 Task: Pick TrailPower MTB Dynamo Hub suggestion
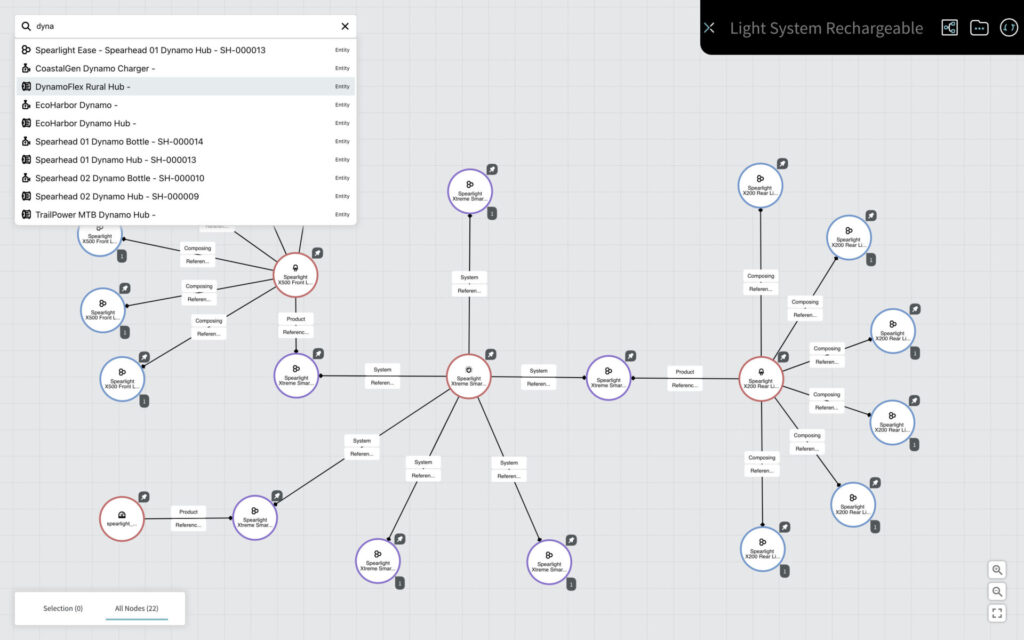[95, 214]
